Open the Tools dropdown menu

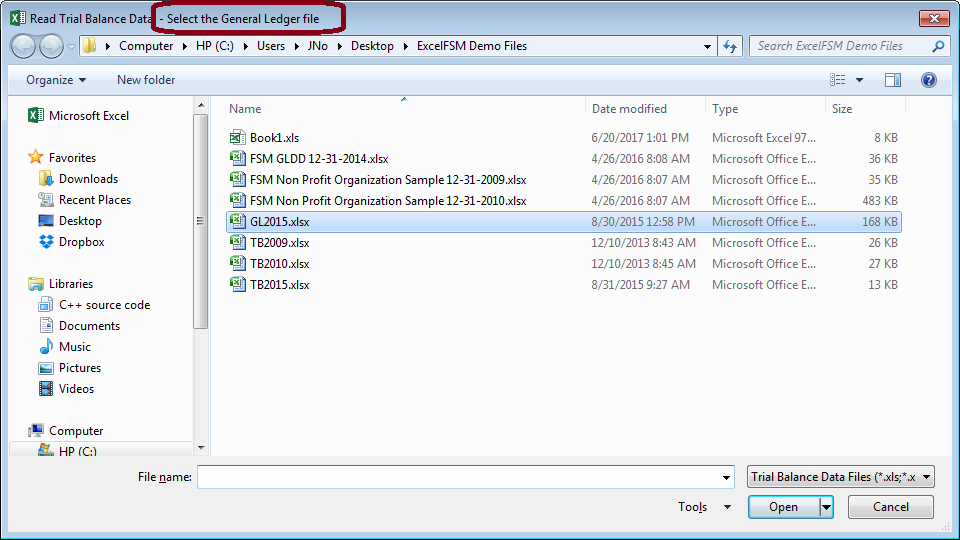(704, 507)
